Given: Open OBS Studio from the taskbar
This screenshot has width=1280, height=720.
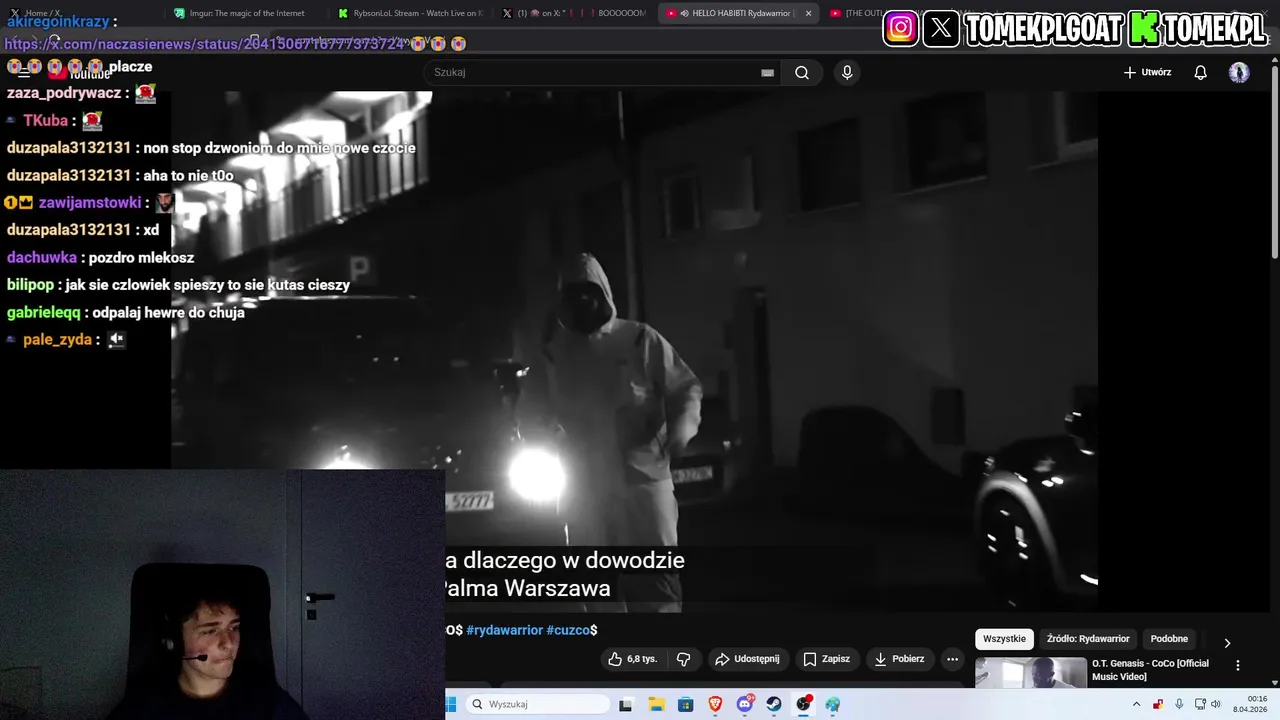Looking at the screenshot, I should (804, 704).
